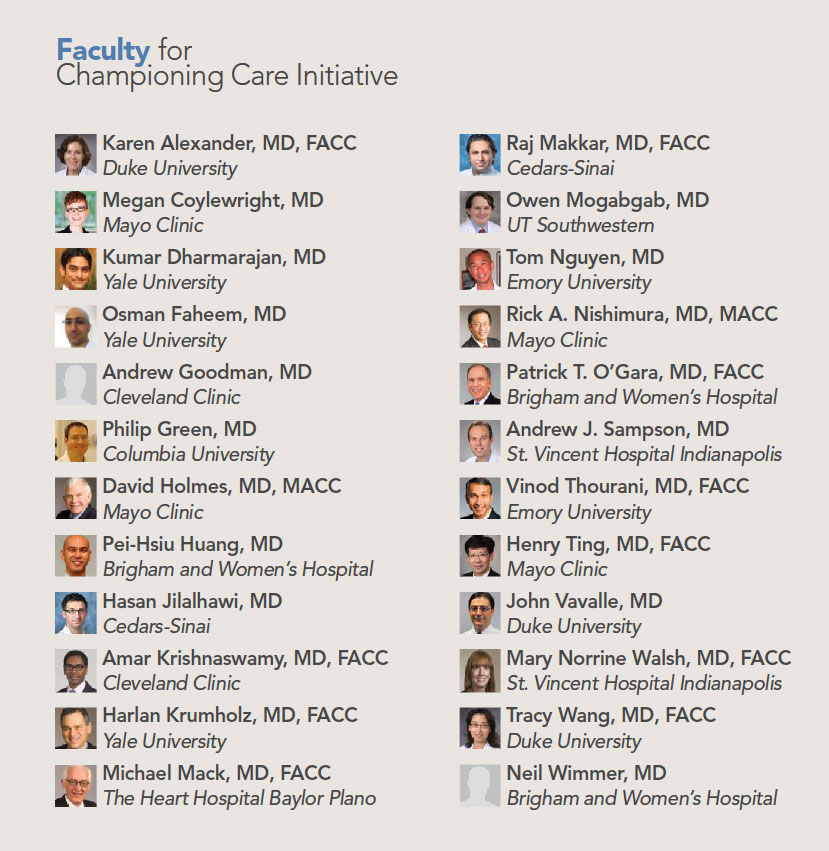Open the Cedars-Sinai affiliation under Hasan Jilalhawi
The height and width of the screenshot is (851, 829).
point(157,626)
